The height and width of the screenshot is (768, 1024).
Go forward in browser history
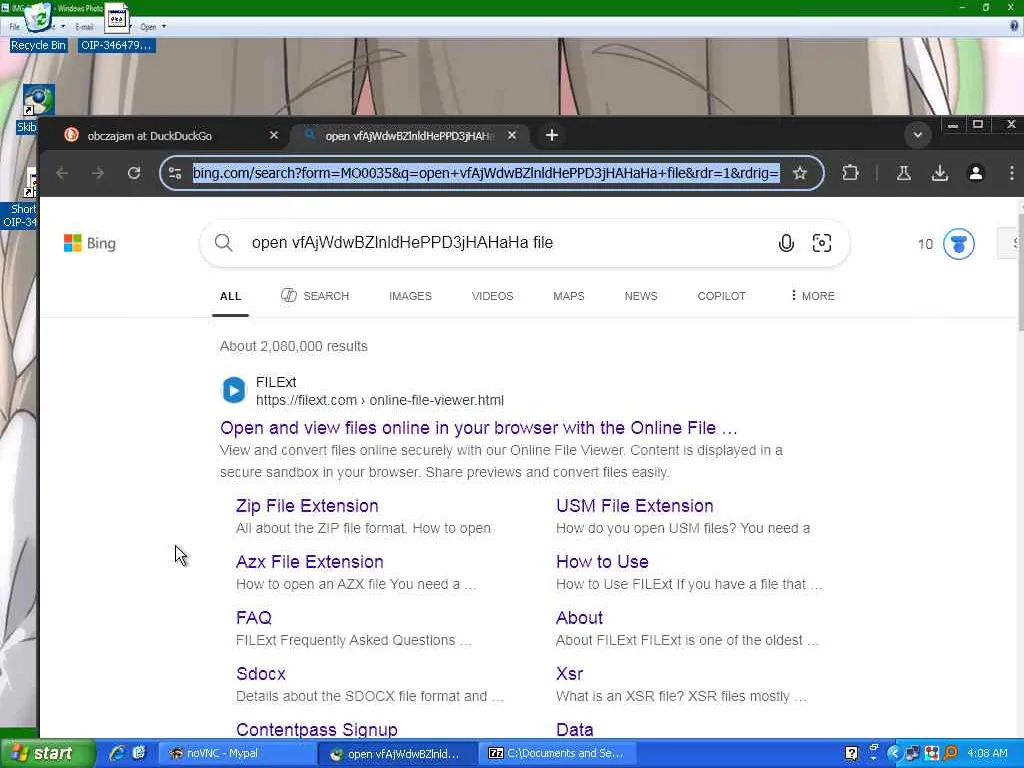pos(98,173)
